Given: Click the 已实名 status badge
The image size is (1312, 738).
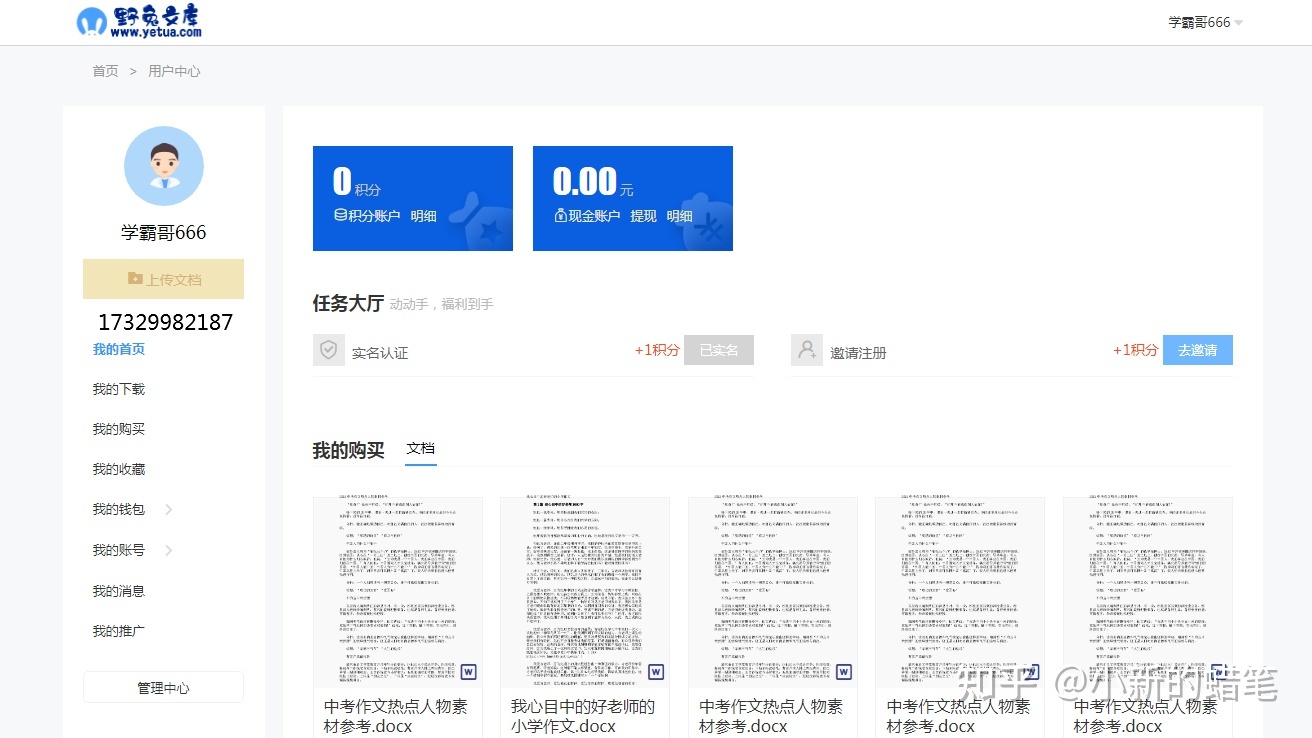Looking at the screenshot, I should (718, 350).
